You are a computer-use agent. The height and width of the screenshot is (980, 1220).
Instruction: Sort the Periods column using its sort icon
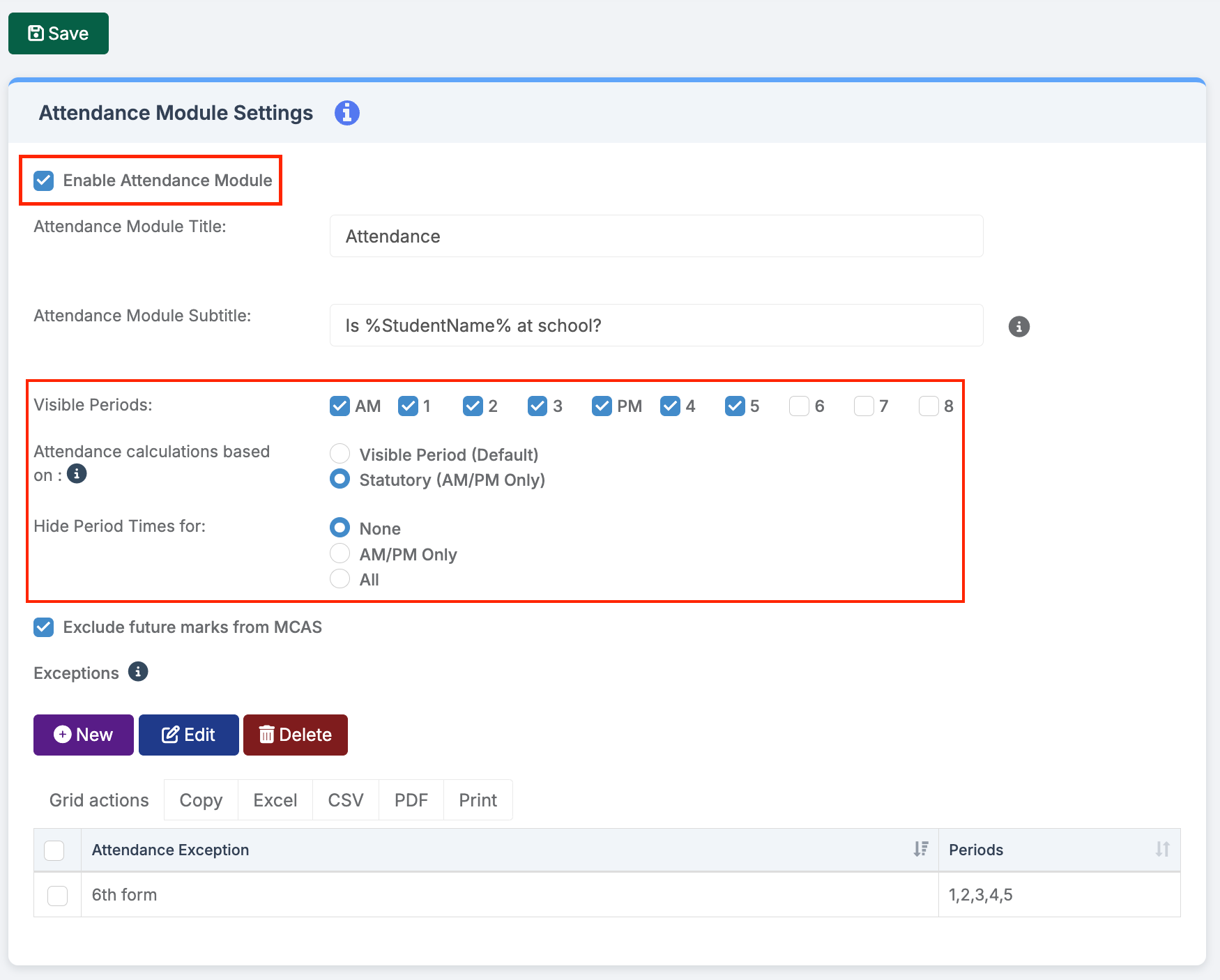pyautogui.click(x=1162, y=849)
